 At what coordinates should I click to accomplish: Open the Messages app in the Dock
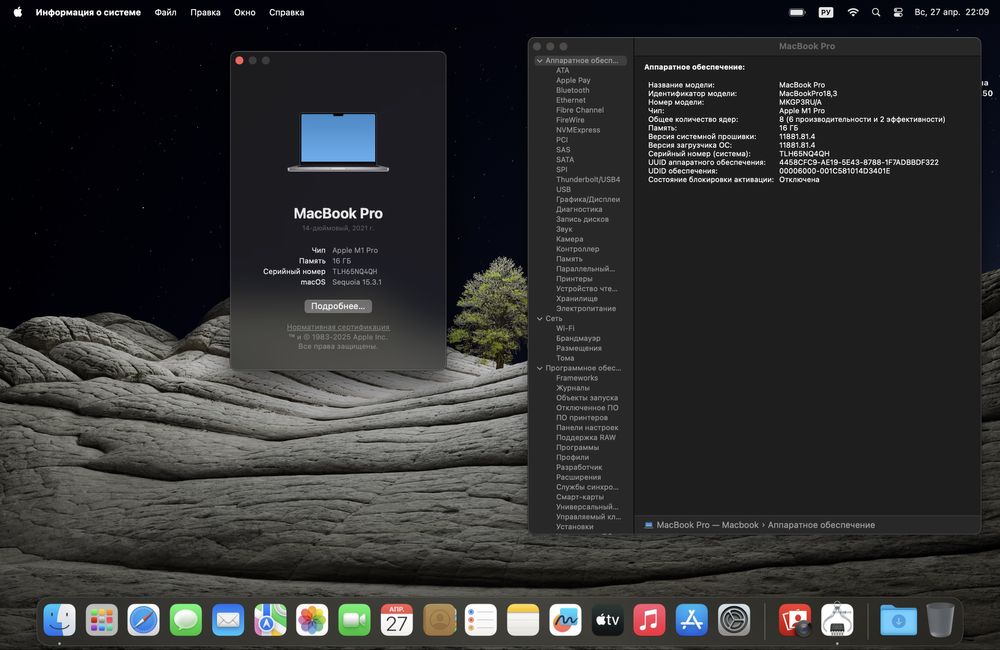[186, 619]
